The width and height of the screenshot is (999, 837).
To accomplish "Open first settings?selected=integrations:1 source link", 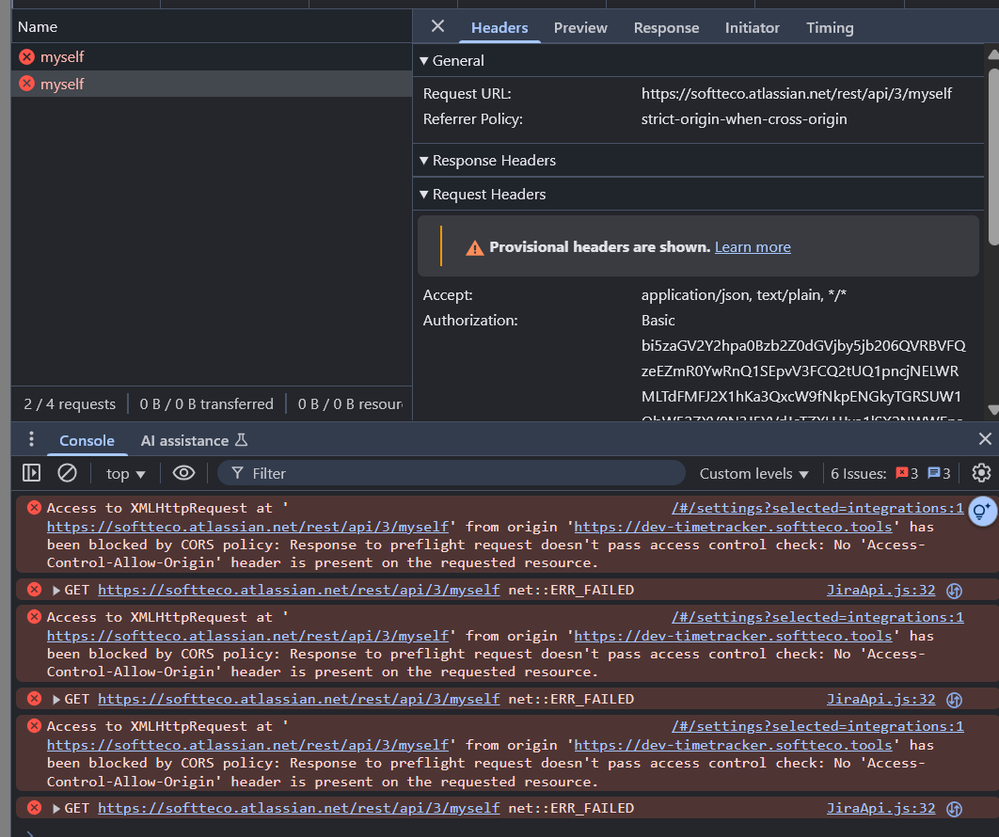I will (817, 508).
